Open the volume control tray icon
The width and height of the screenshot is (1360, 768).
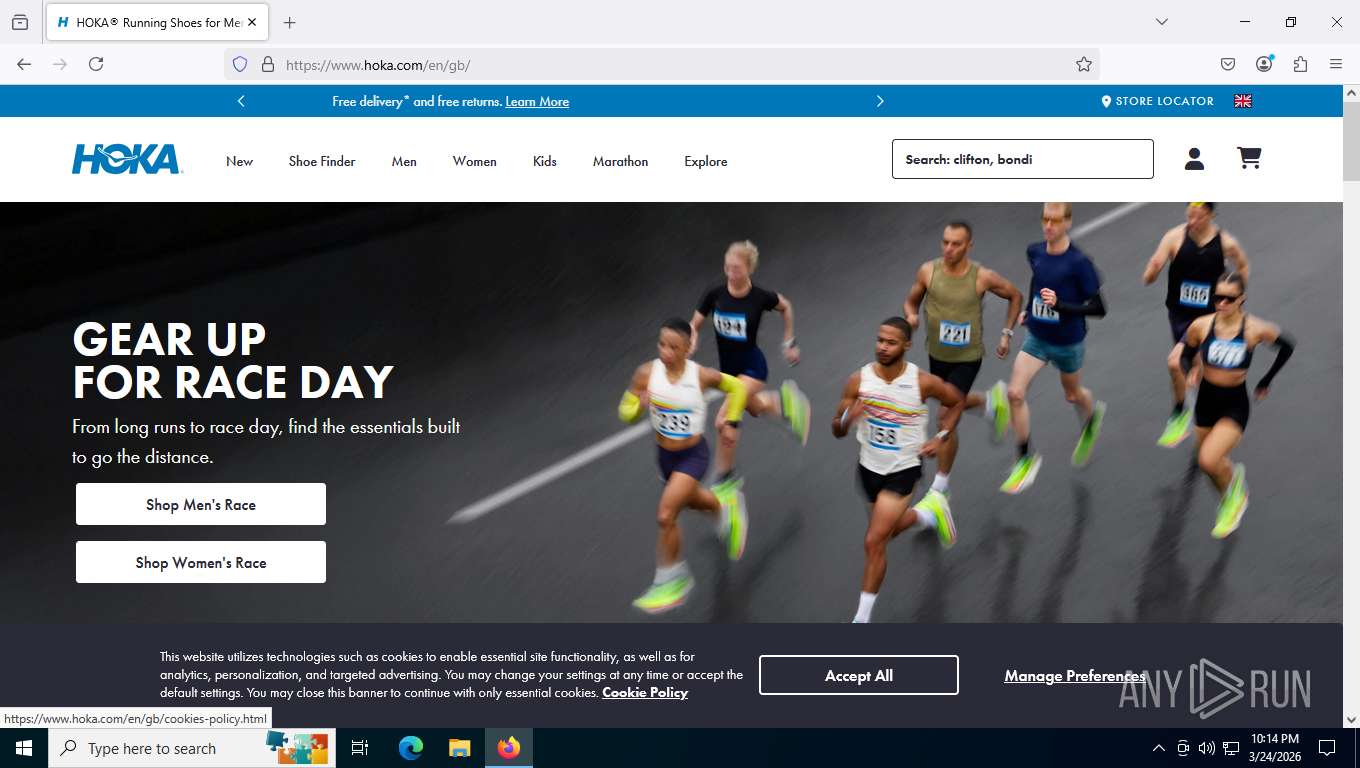coord(1207,748)
